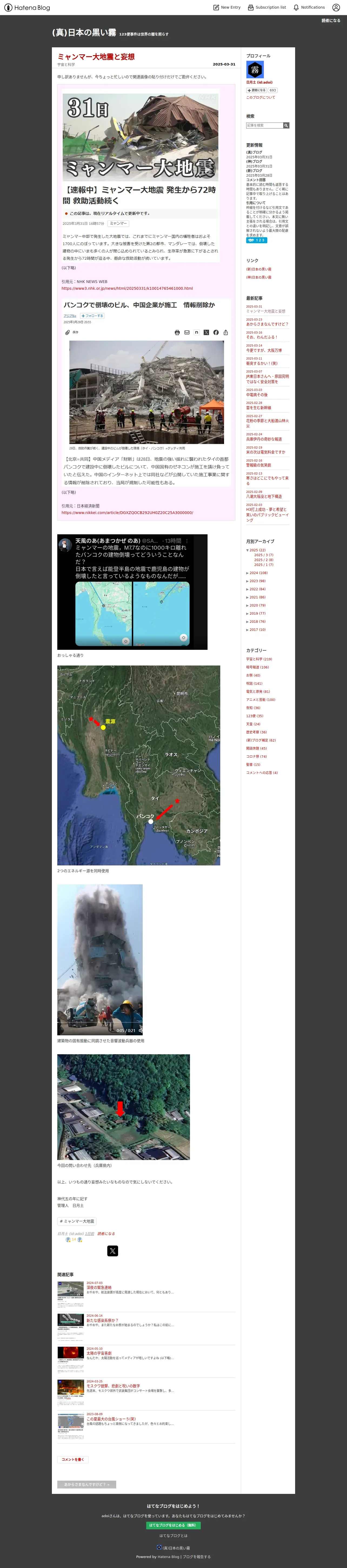Open the (新)日本の黒い霧 link
The image size is (347, 1568).
(x=259, y=269)
